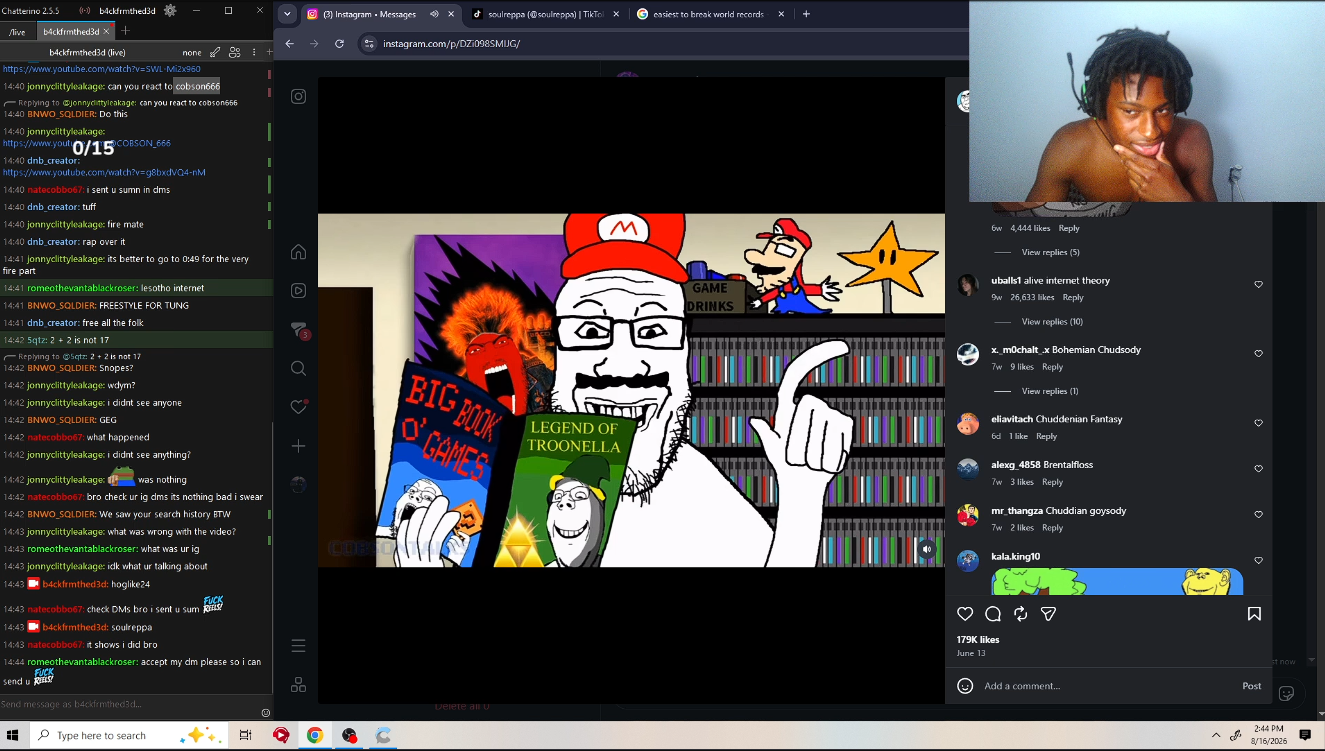
Task: Open Chrome tab search dropdown
Action: pyautogui.click(x=288, y=14)
